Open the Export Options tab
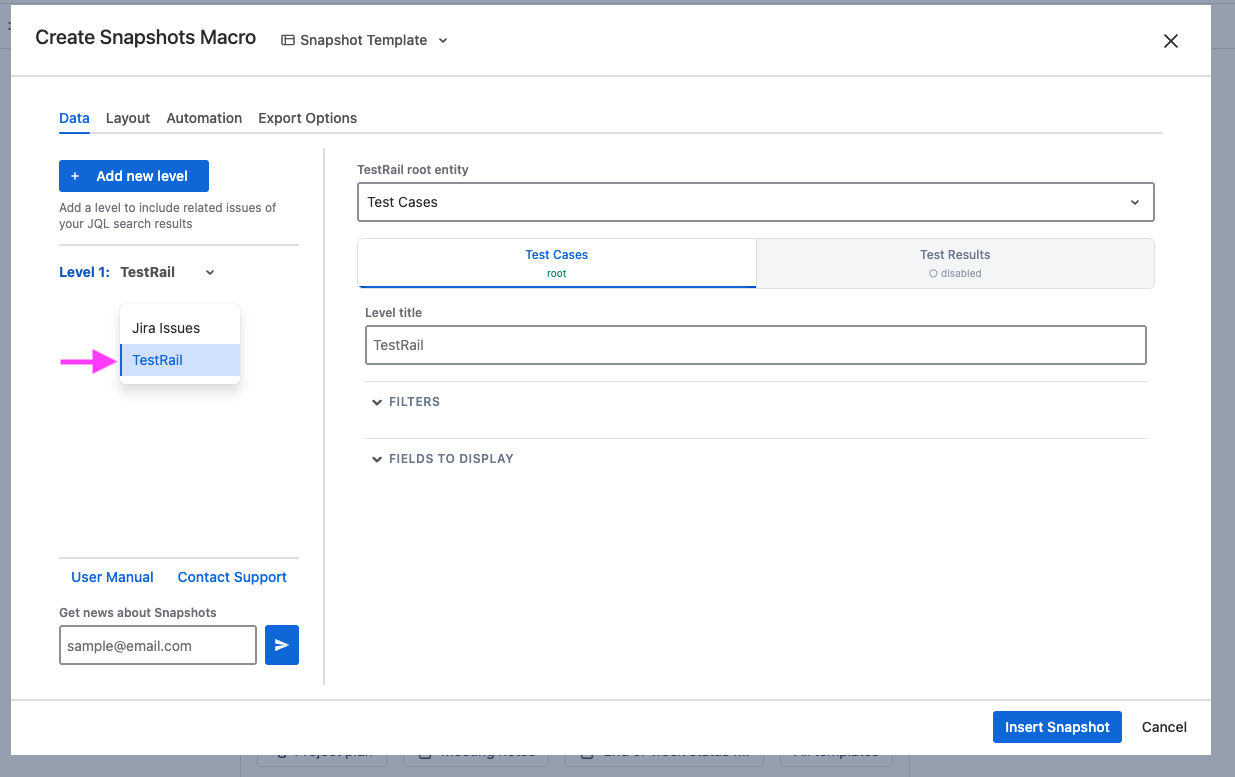 pyautogui.click(x=307, y=118)
